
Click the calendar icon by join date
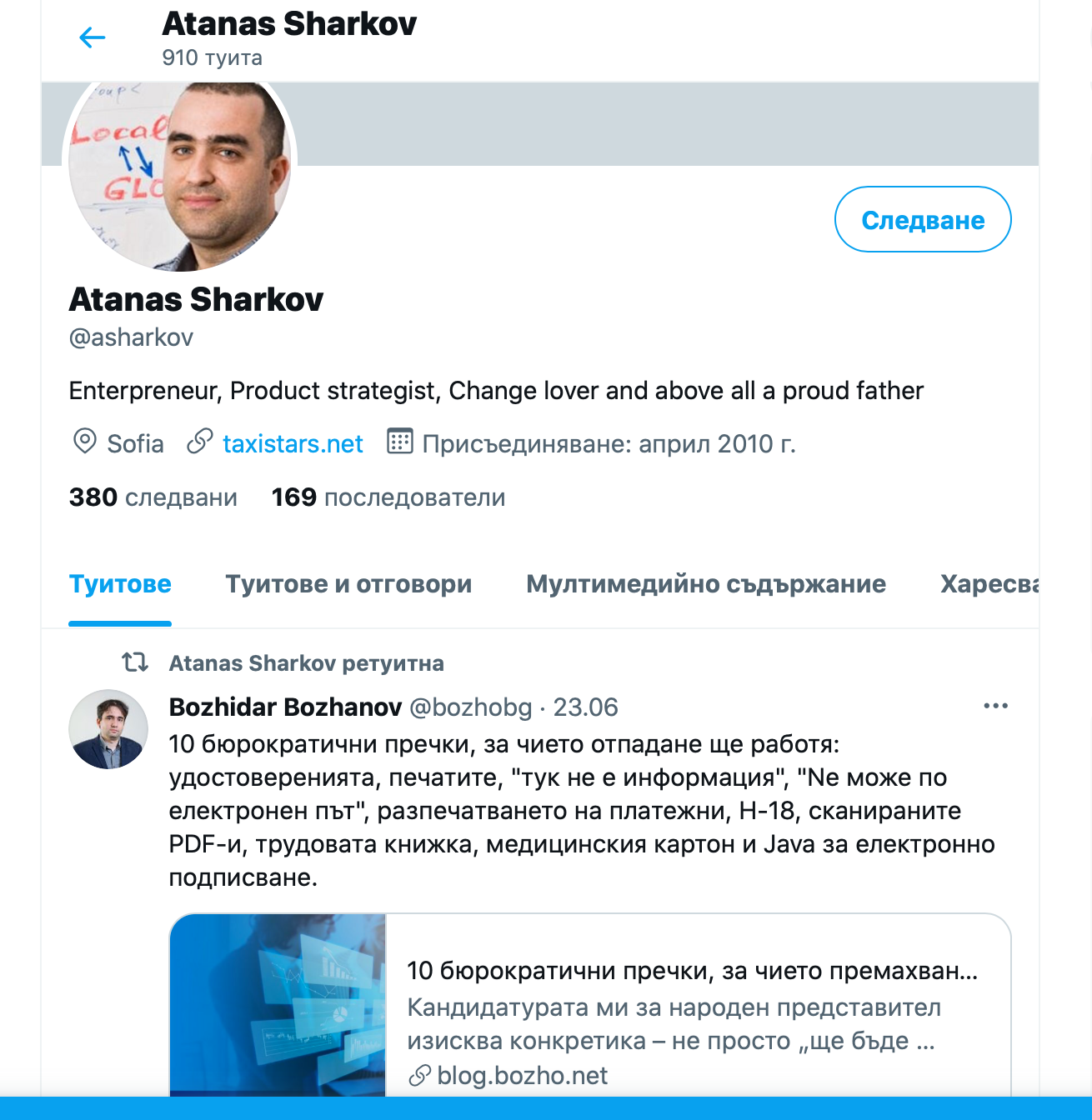399,441
